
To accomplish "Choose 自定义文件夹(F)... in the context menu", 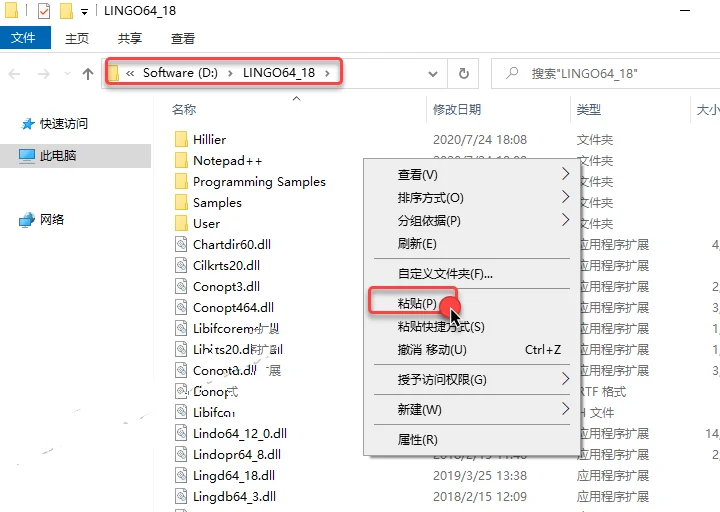I will (x=472, y=274).
